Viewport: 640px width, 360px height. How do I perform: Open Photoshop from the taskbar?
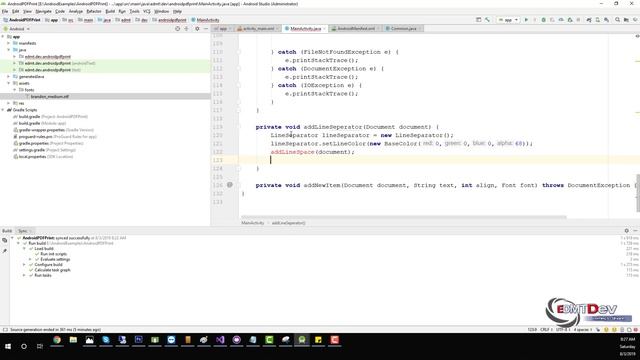[138, 340]
